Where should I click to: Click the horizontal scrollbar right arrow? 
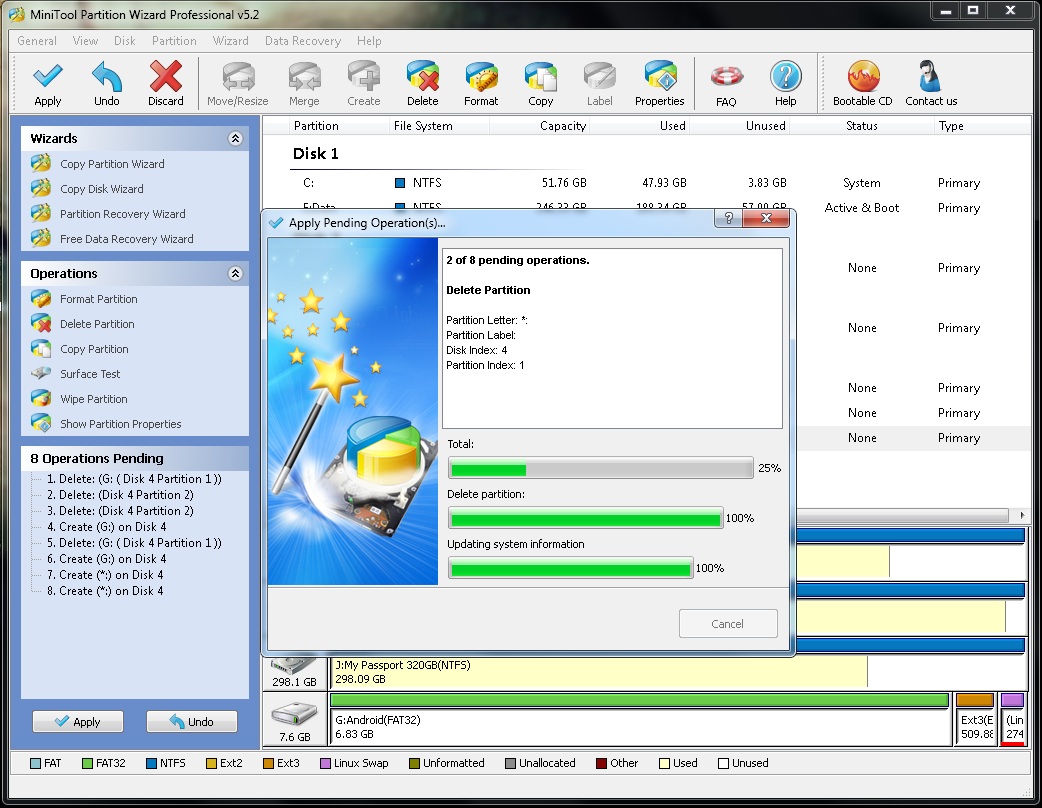(1021, 515)
